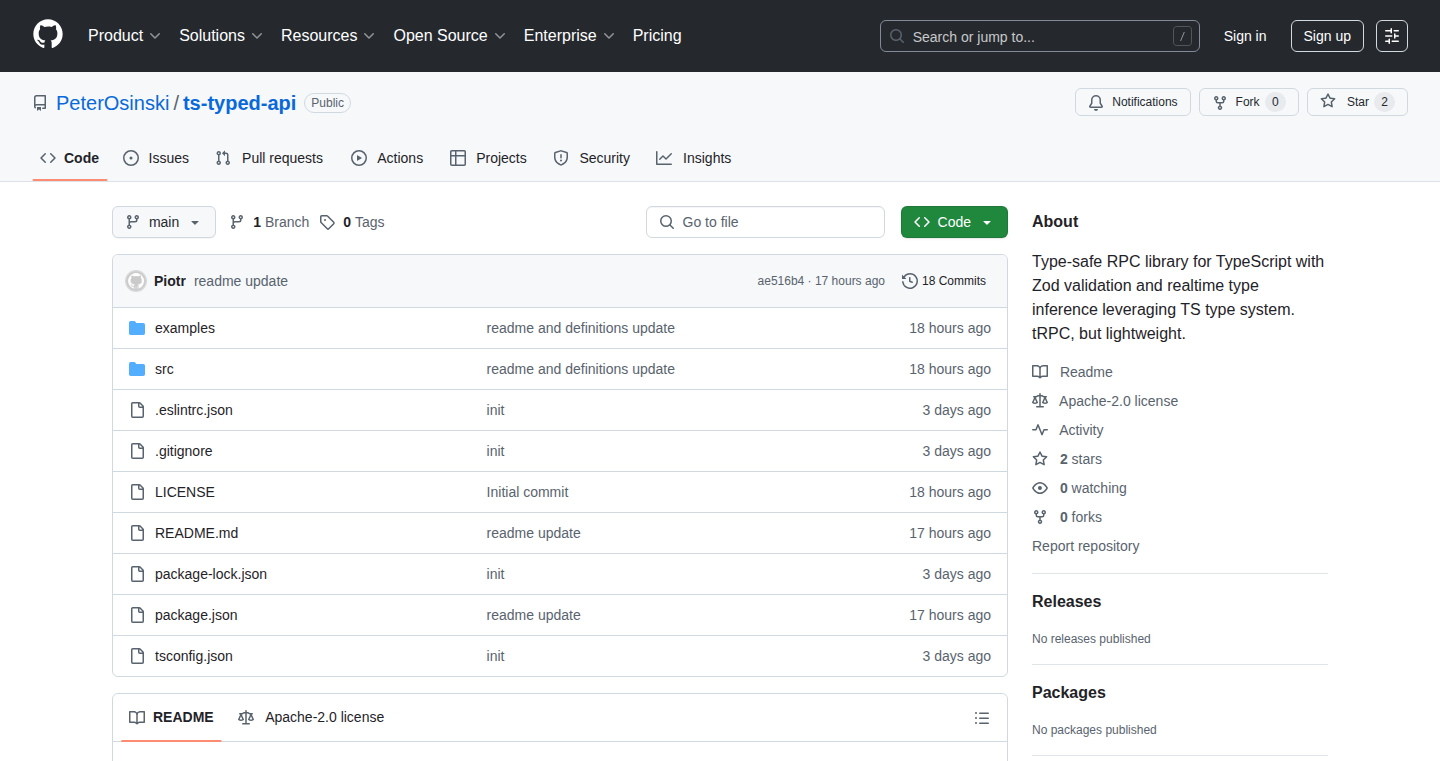The image size is (1440, 761).
Task: Switch to the Actions tab
Action: pyautogui.click(x=387, y=158)
